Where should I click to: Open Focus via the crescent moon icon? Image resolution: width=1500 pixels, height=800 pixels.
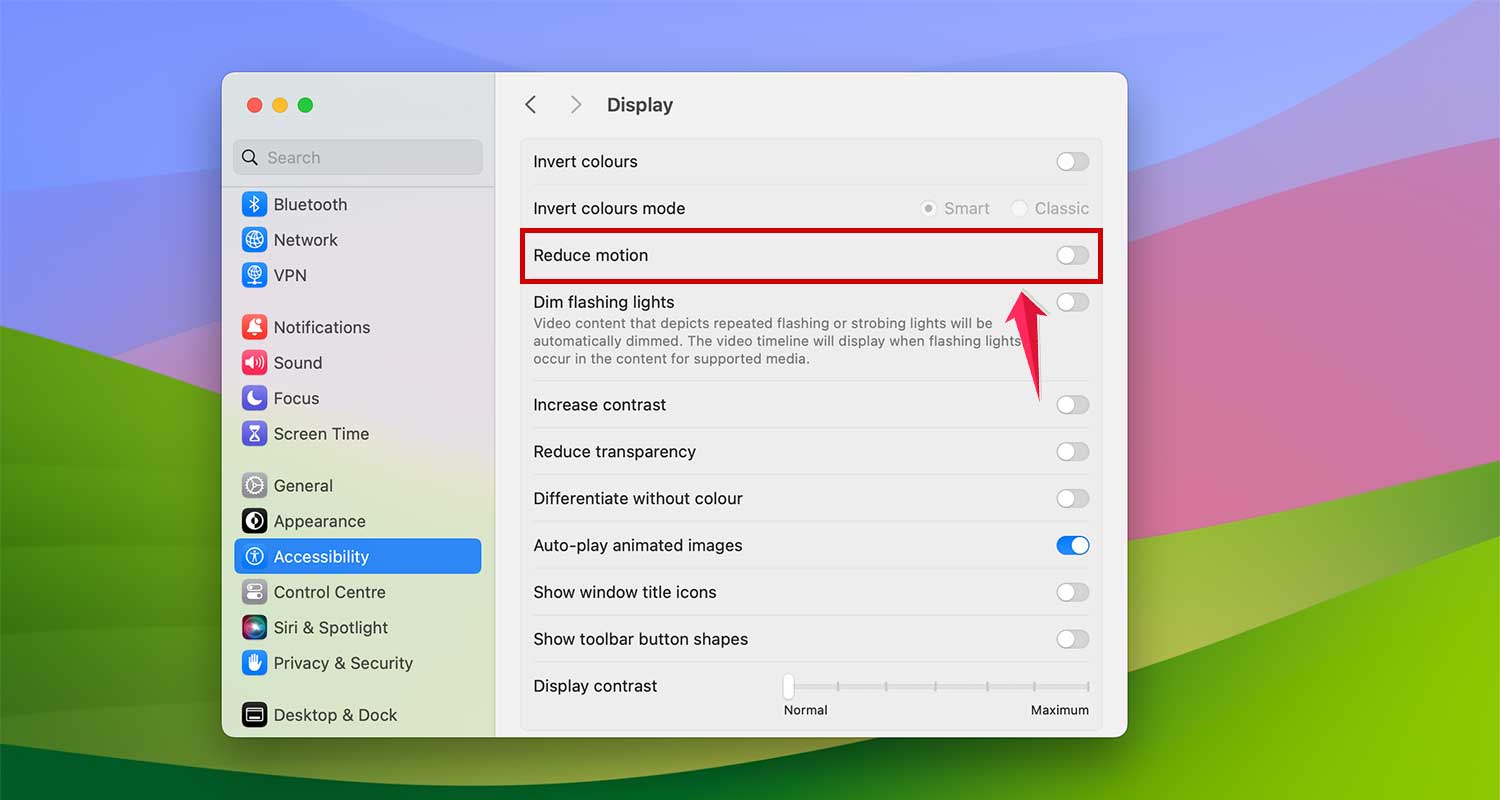coord(253,398)
